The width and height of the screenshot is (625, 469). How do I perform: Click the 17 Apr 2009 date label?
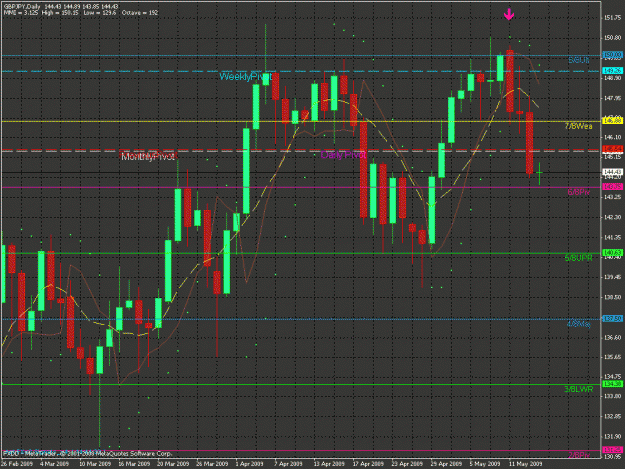pyautogui.click(x=368, y=464)
